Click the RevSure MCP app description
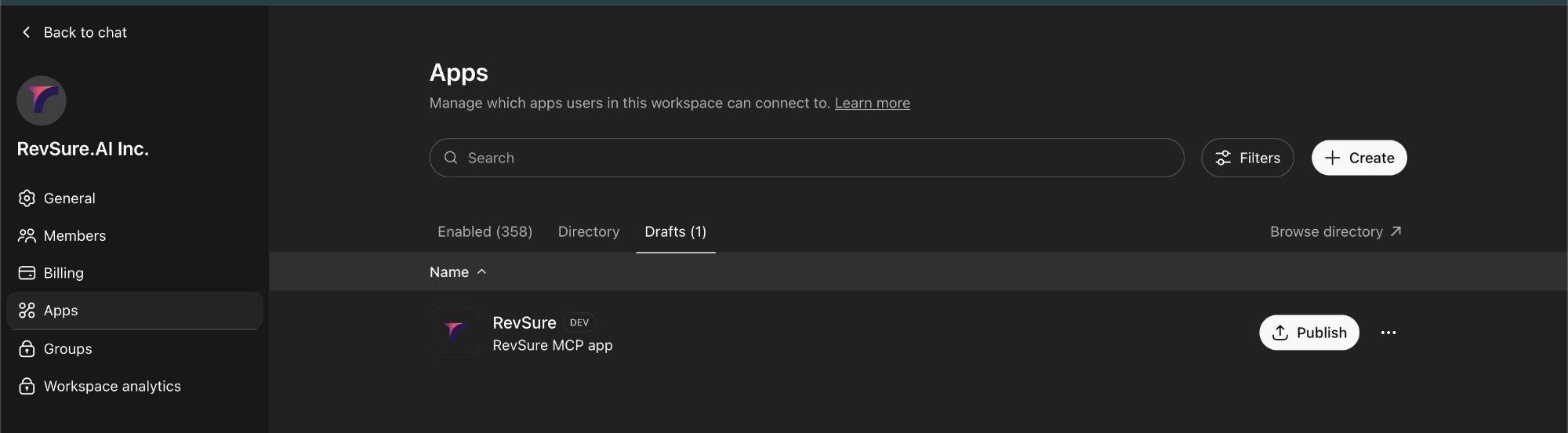Screen dimensions: 1568x433 coord(553,346)
